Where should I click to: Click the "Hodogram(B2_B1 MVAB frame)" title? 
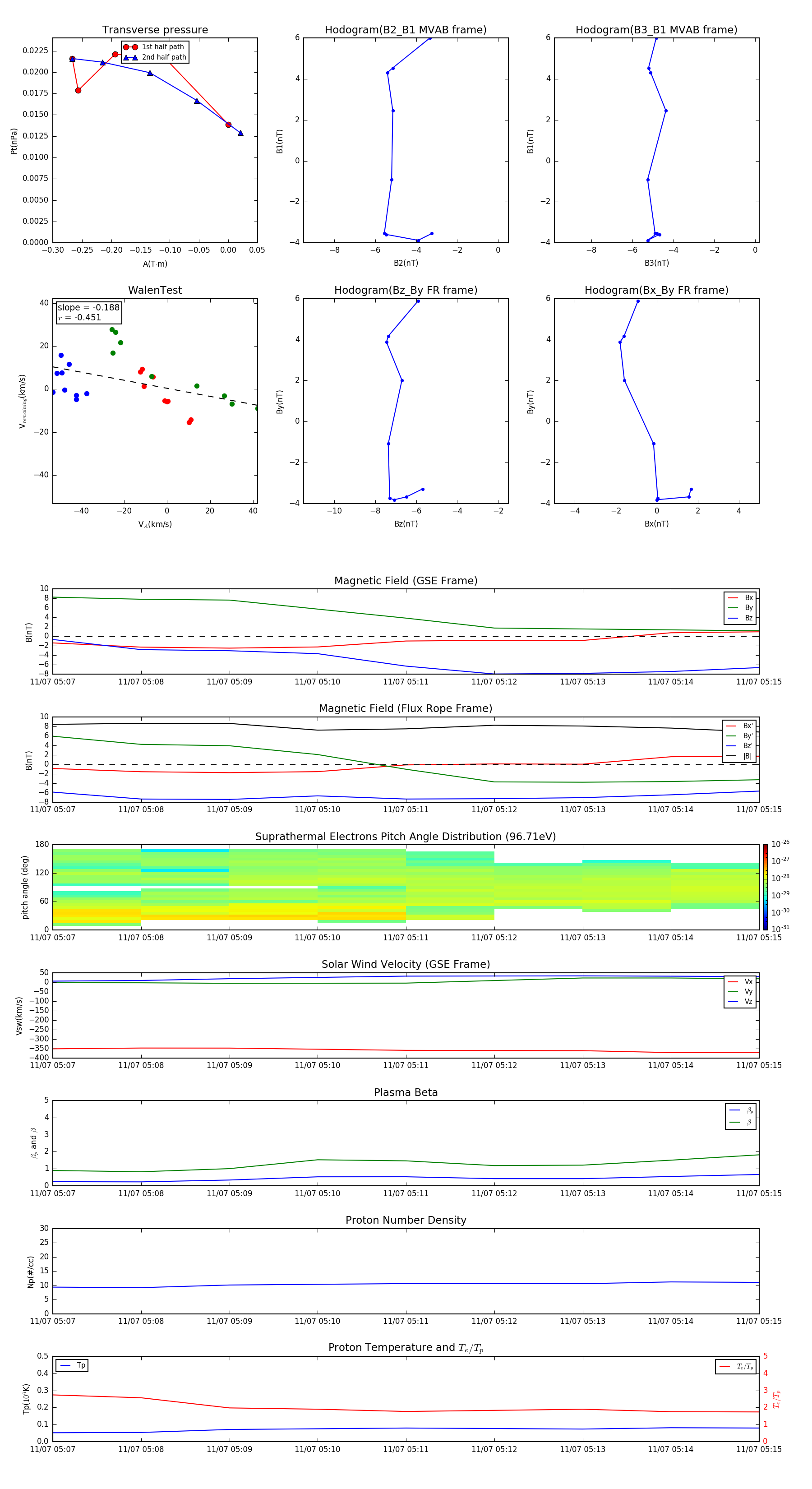[405, 30]
